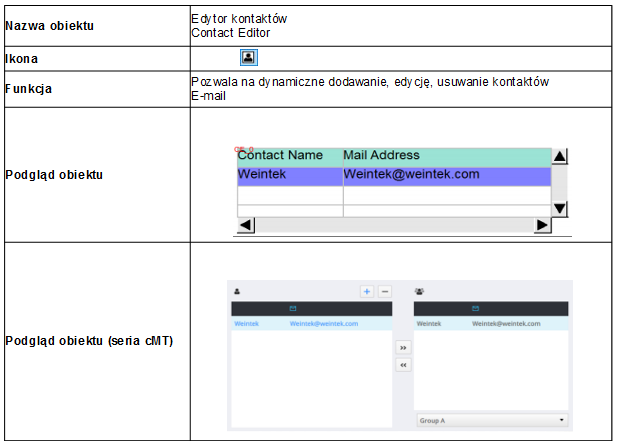This screenshot has height=444, width=617.
Task: Click the Contact Editor icon in Ikona row
Action: (x=249, y=58)
